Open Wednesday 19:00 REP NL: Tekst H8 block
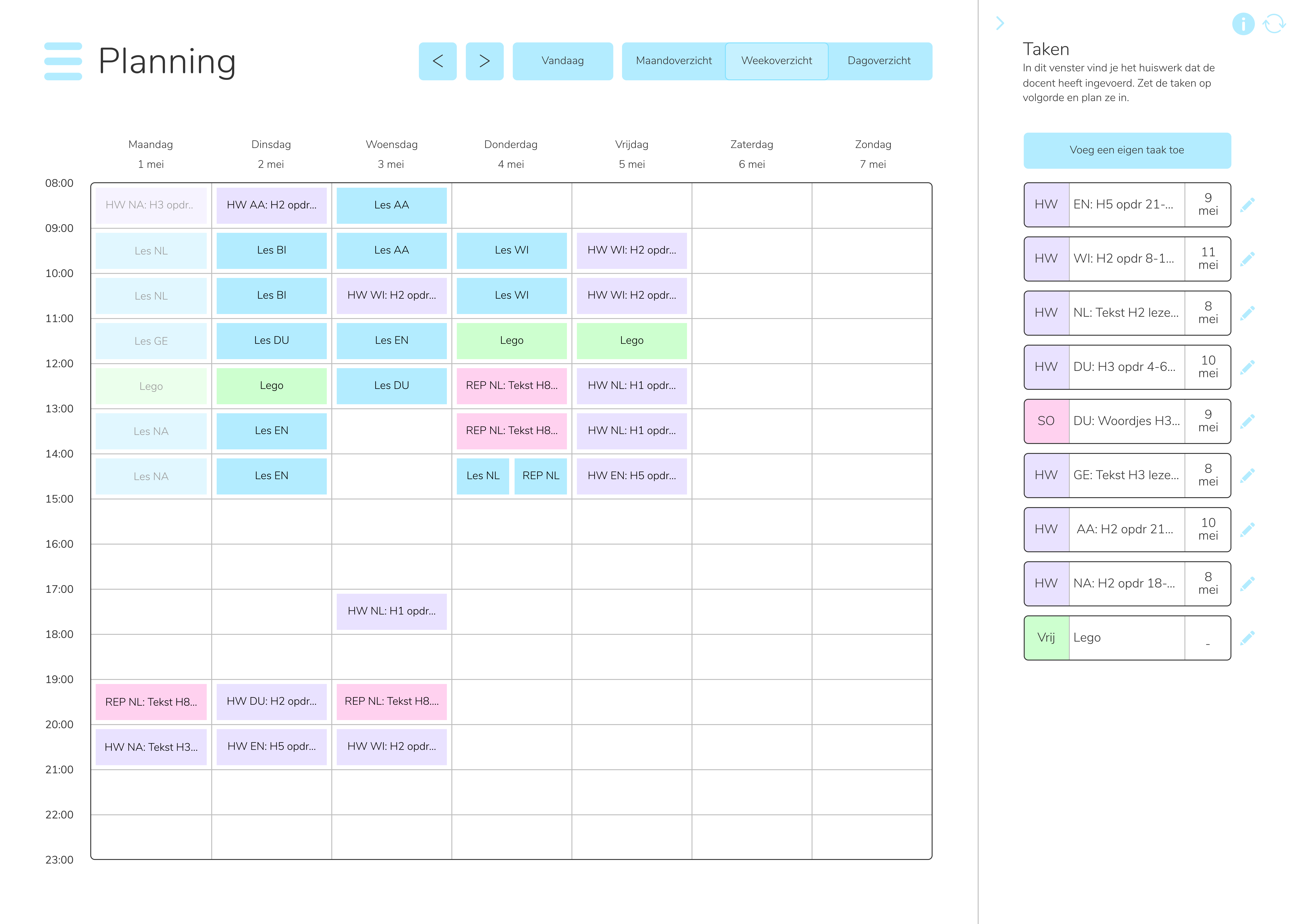1300x924 pixels. pos(392,702)
